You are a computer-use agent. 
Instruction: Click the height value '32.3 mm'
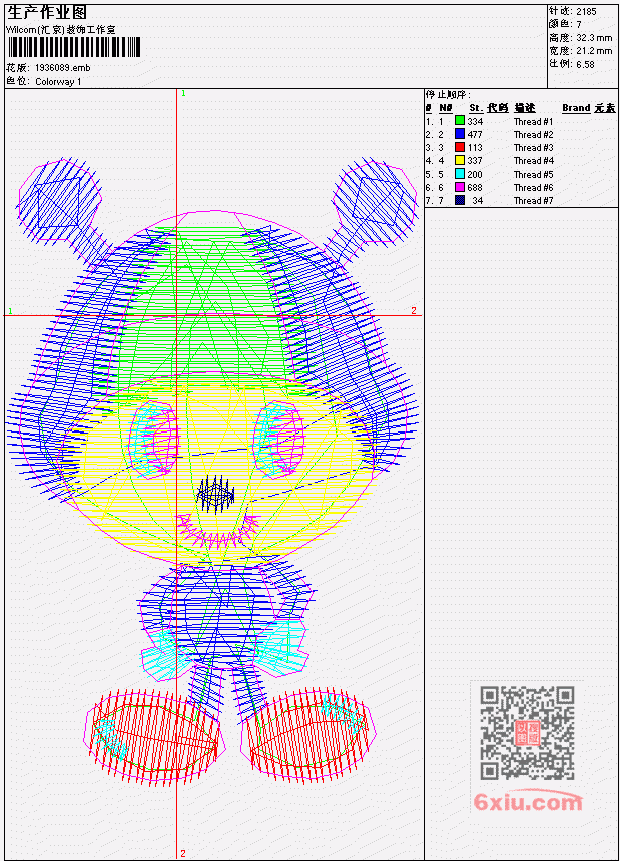pyautogui.click(x=594, y=38)
